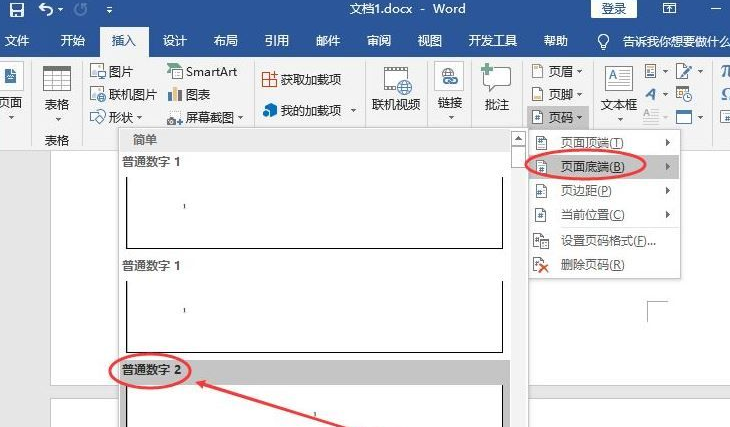Switch to the 布局 tab

(226, 41)
